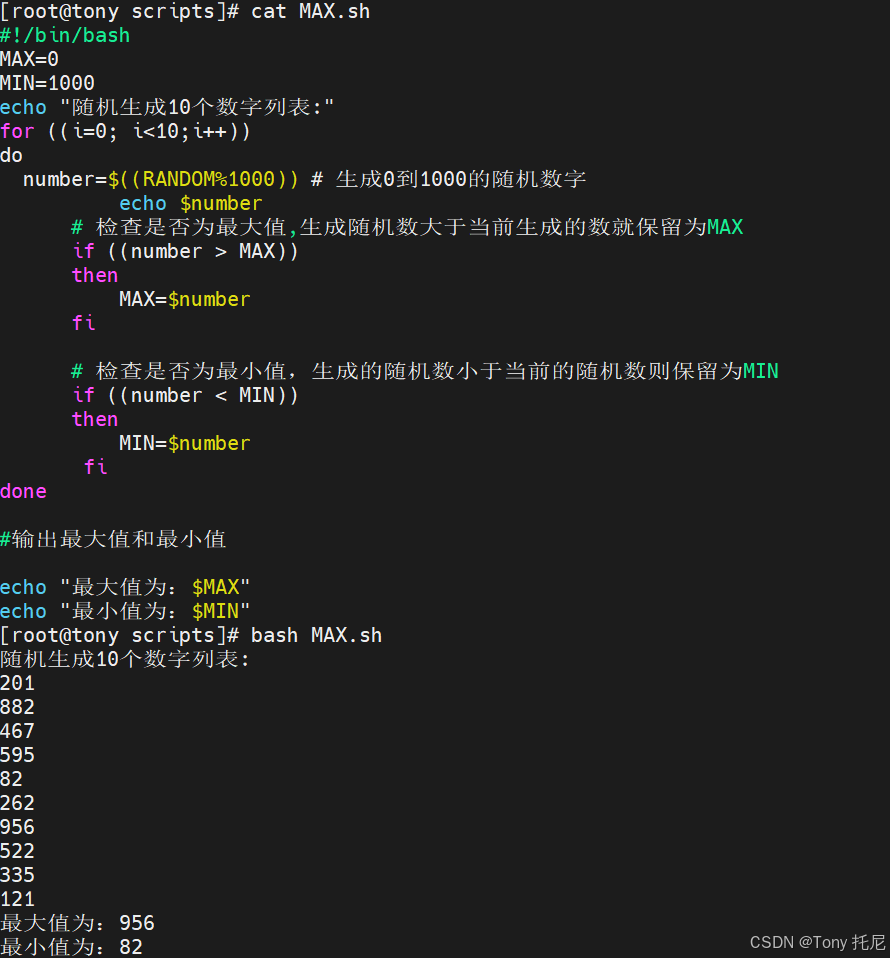Click the 'fi' after MIN=$number
The height and width of the screenshot is (958, 890).
(x=96, y=467)
